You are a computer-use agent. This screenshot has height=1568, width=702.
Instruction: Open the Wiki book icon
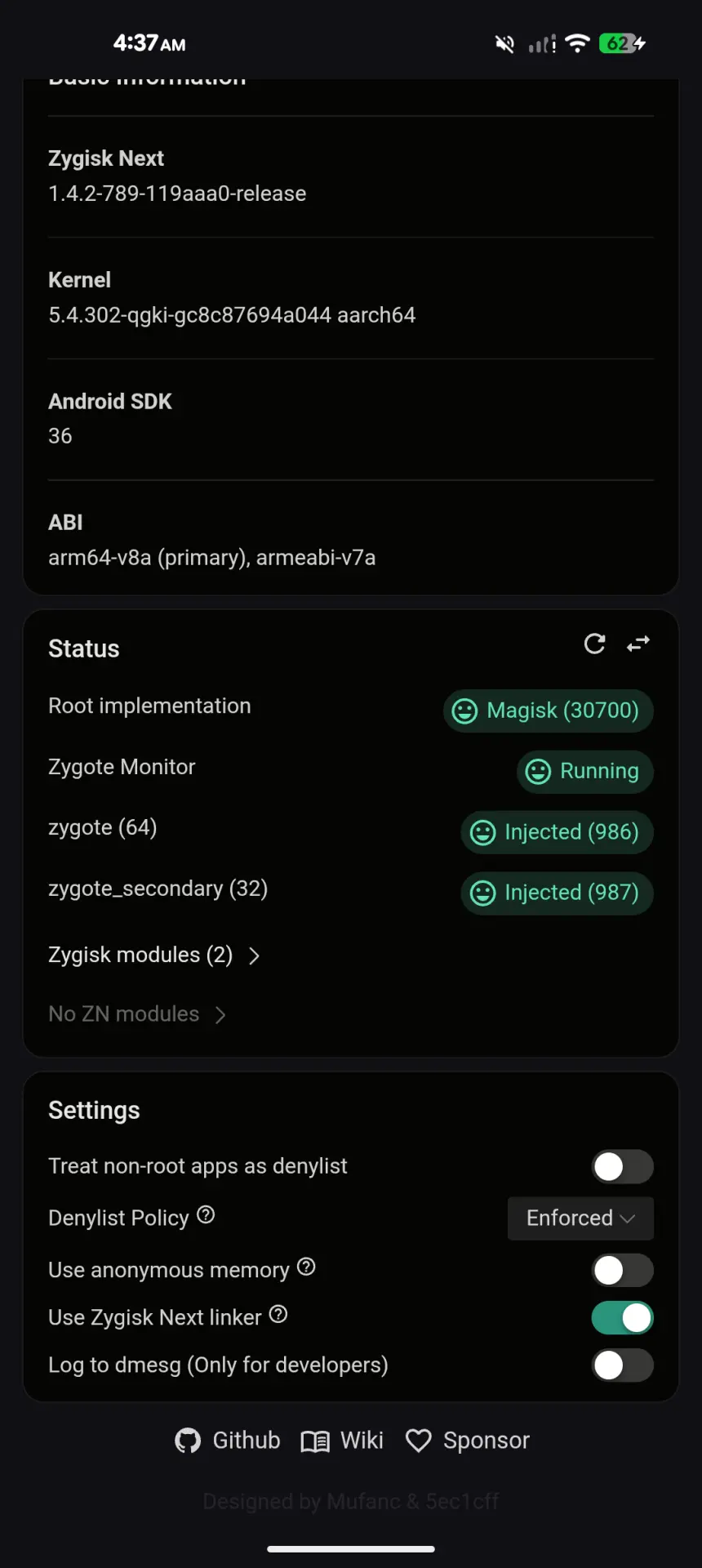[x=315, y=1441]
